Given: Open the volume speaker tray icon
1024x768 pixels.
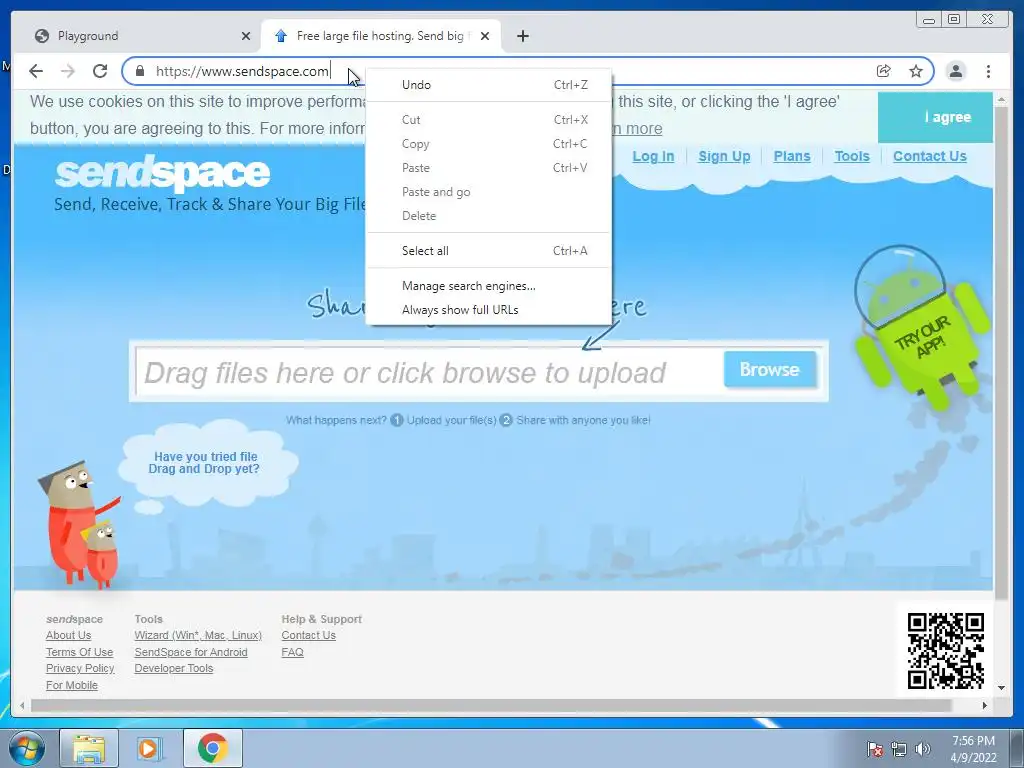Looking at the screenshot, I should (x=922, y=748).
